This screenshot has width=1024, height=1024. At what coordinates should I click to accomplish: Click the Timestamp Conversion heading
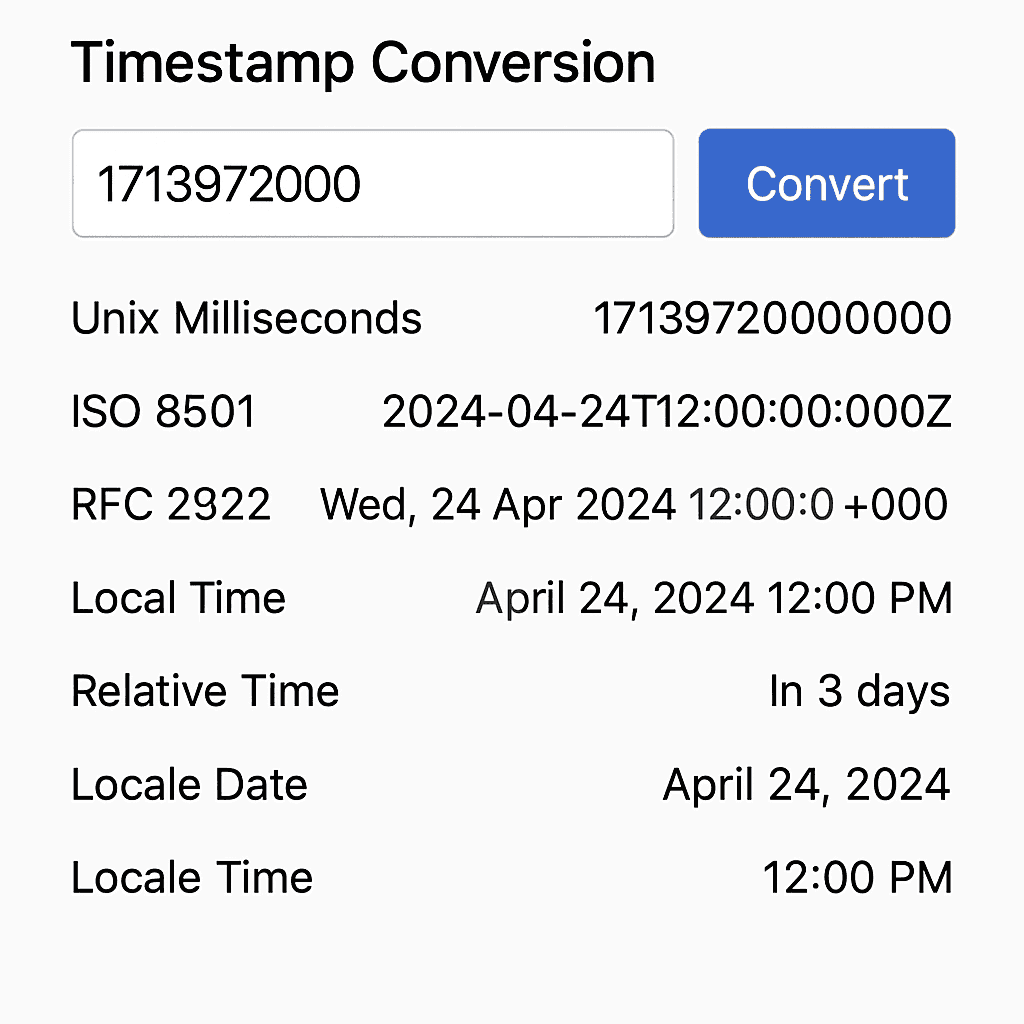[x=363, y=61]
